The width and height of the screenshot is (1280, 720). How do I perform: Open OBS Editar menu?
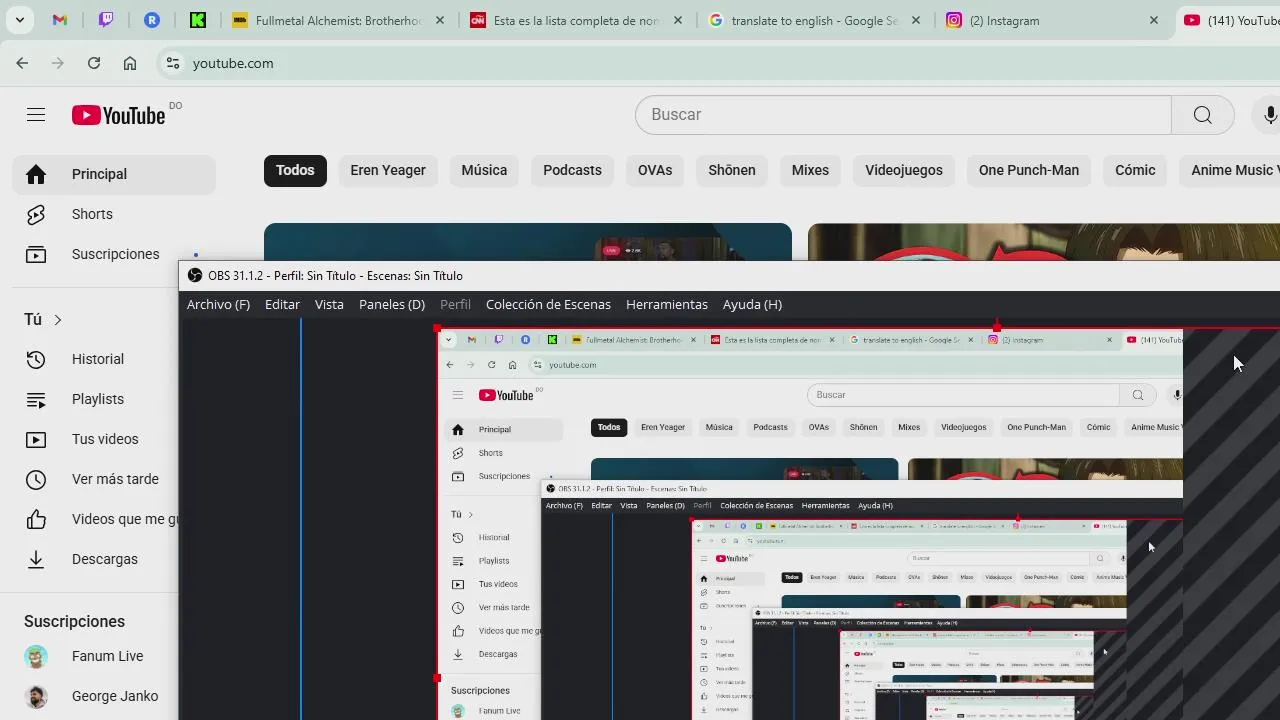pyautogui.click(x=282, y=304)
